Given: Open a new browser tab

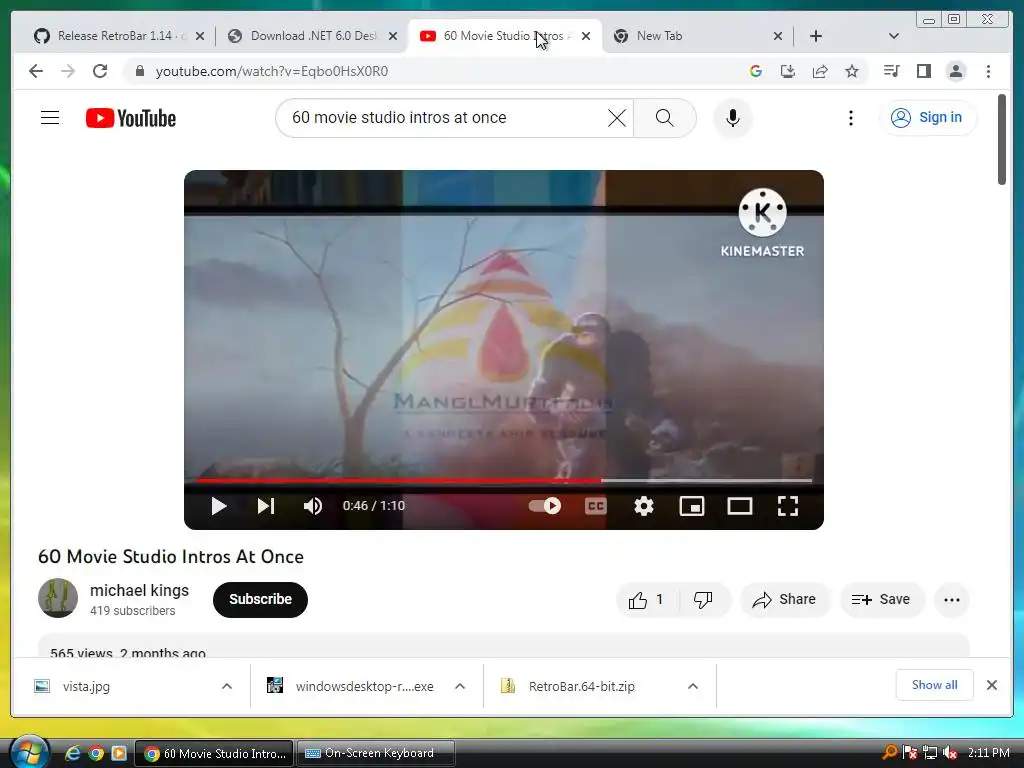Looking at the screenshot, I should pyautogui.click(x=816, y=36).
